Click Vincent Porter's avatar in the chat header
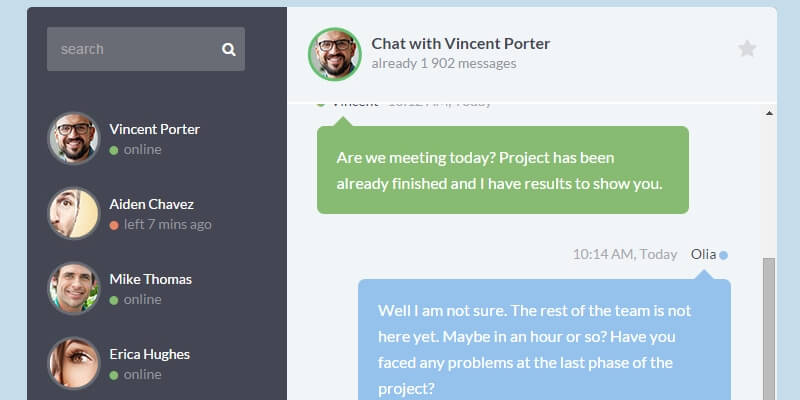 (335, 53)
